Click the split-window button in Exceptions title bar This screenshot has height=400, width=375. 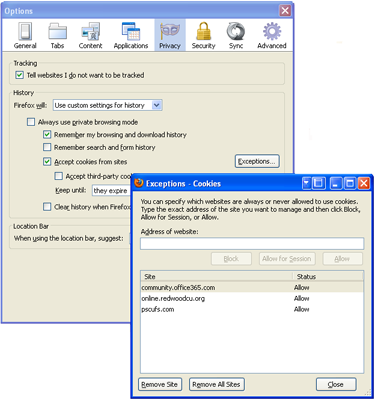point(318,183)
